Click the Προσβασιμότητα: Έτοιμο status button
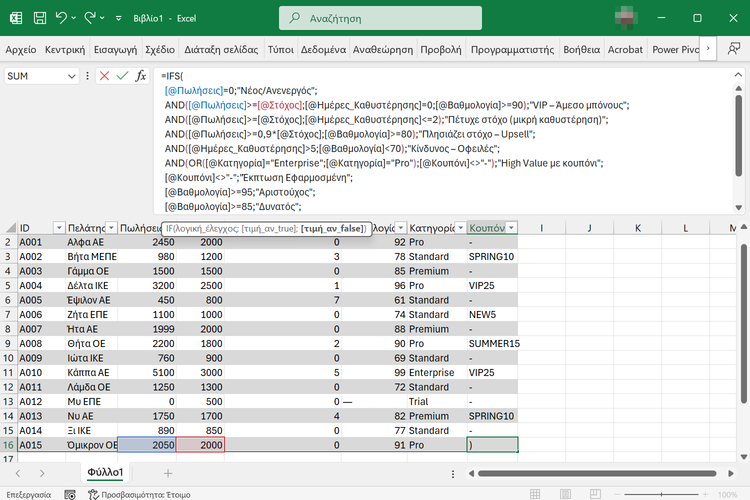The height and width of the screenshot is (500, 750). [140, 494]
